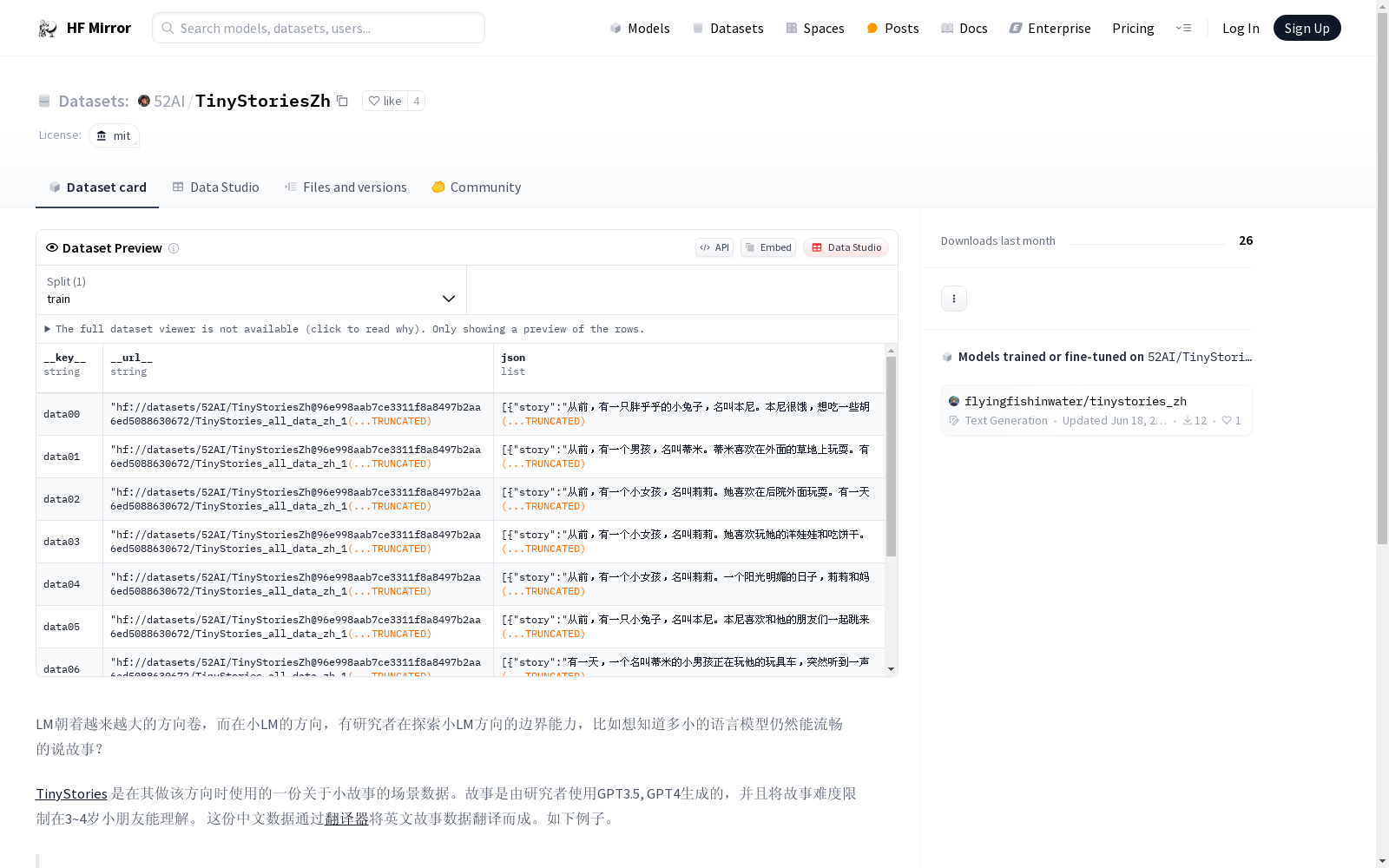
Task: Select the data04 row key cell
Action: tap(69, 584)
